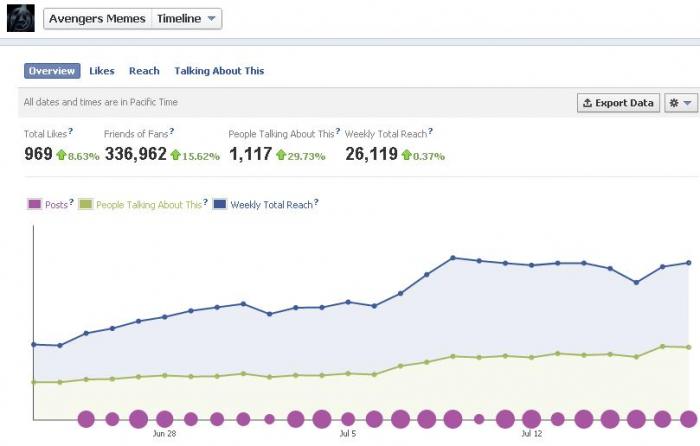Toggle green People Talking About This legend swatch
The height and width of the screenshot is (446, 700).
pyautogui.click(x=85, y=204)
